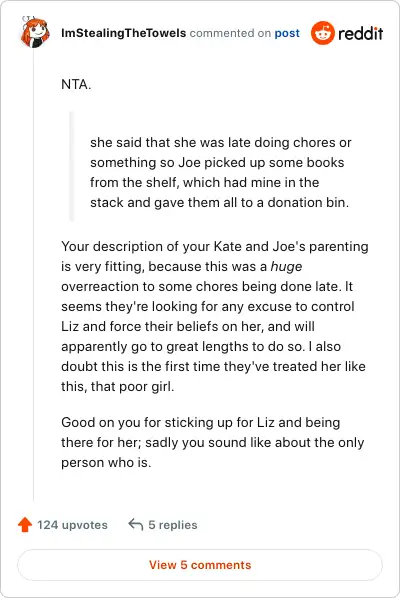
Task: Click the 'commented on' text
Action: pyautogui.click(x=230, y=33)
